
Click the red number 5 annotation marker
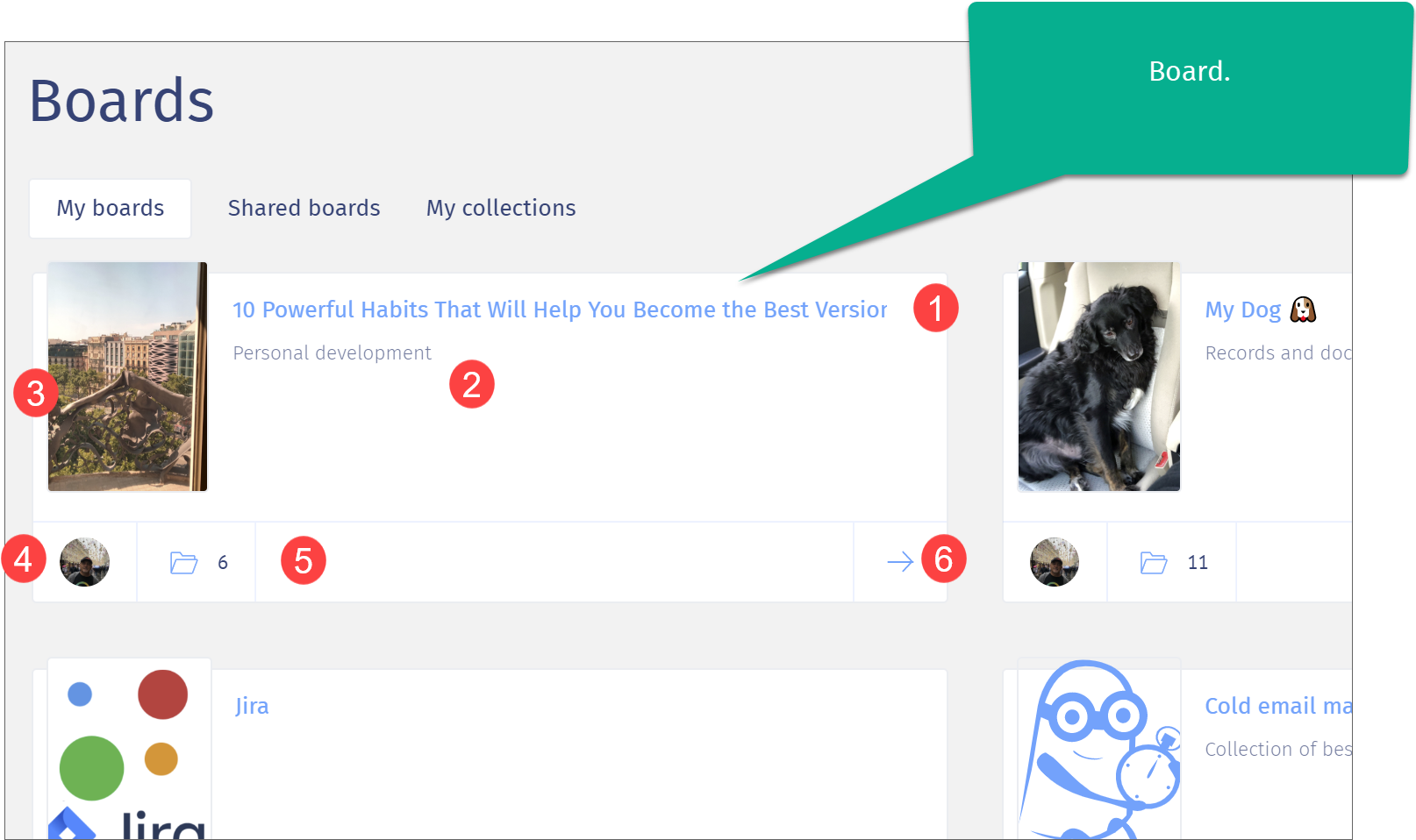click(304, 561)
